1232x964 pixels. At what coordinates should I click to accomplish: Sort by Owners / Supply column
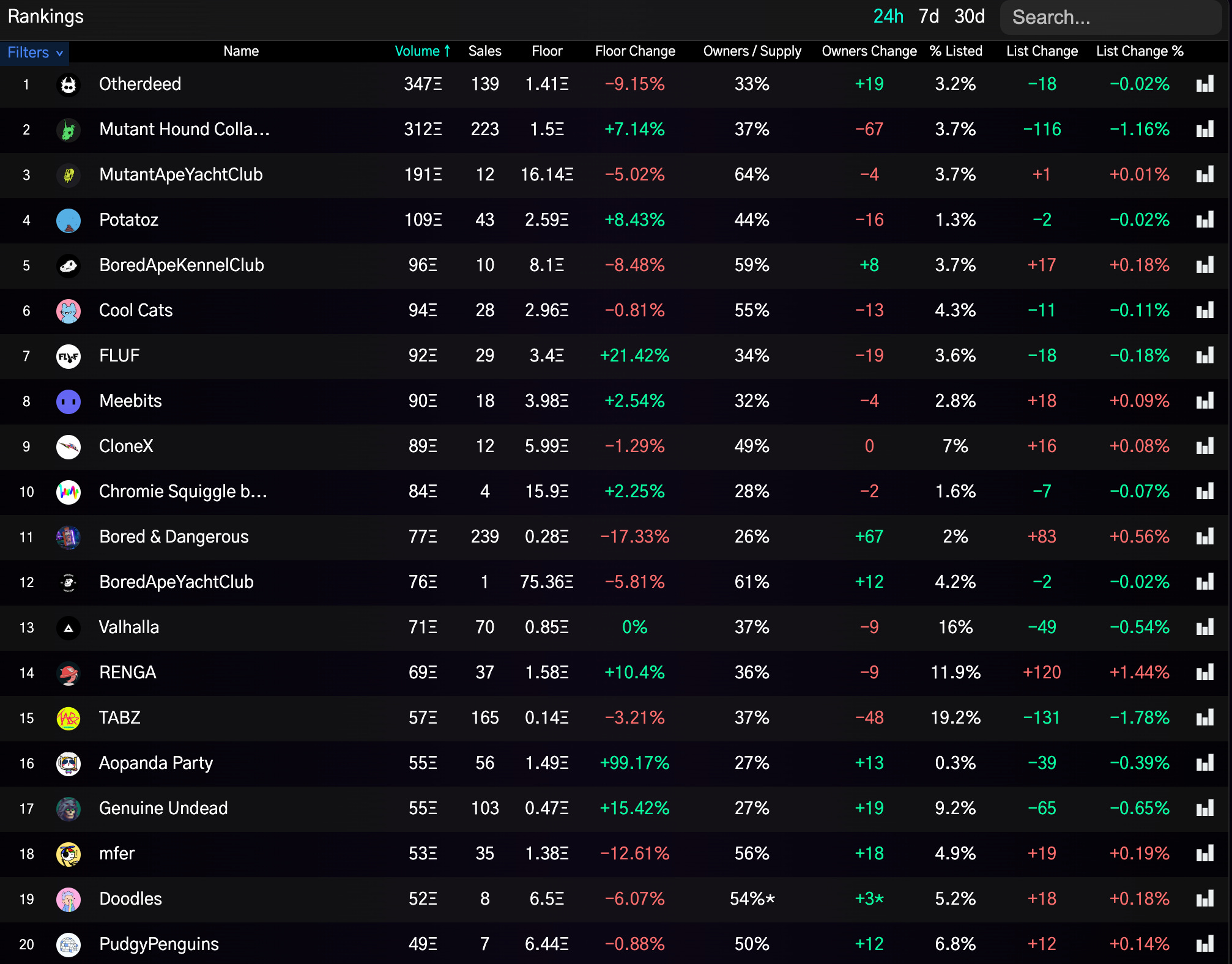[752, 51]
